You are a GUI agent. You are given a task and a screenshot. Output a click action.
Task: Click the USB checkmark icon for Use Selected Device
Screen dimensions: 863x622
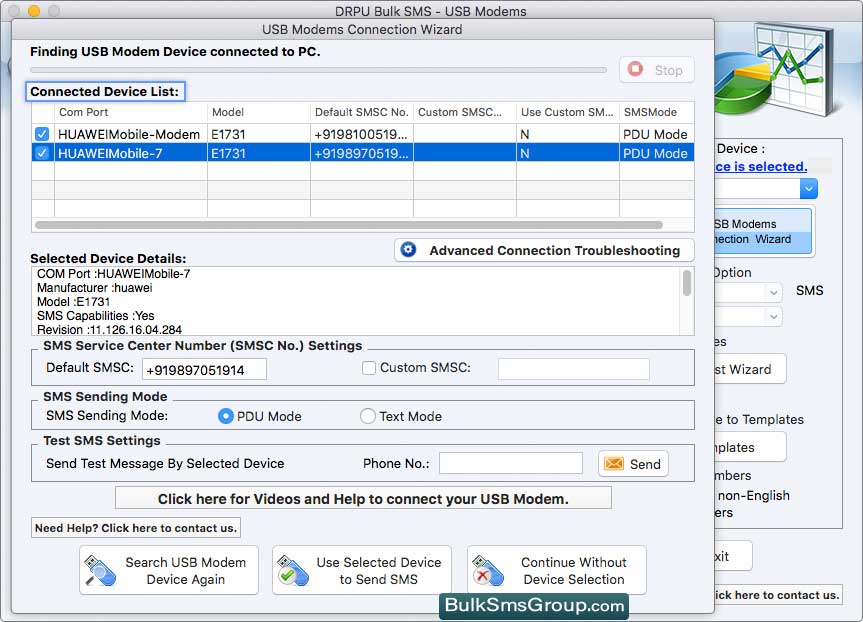[293, 570]
